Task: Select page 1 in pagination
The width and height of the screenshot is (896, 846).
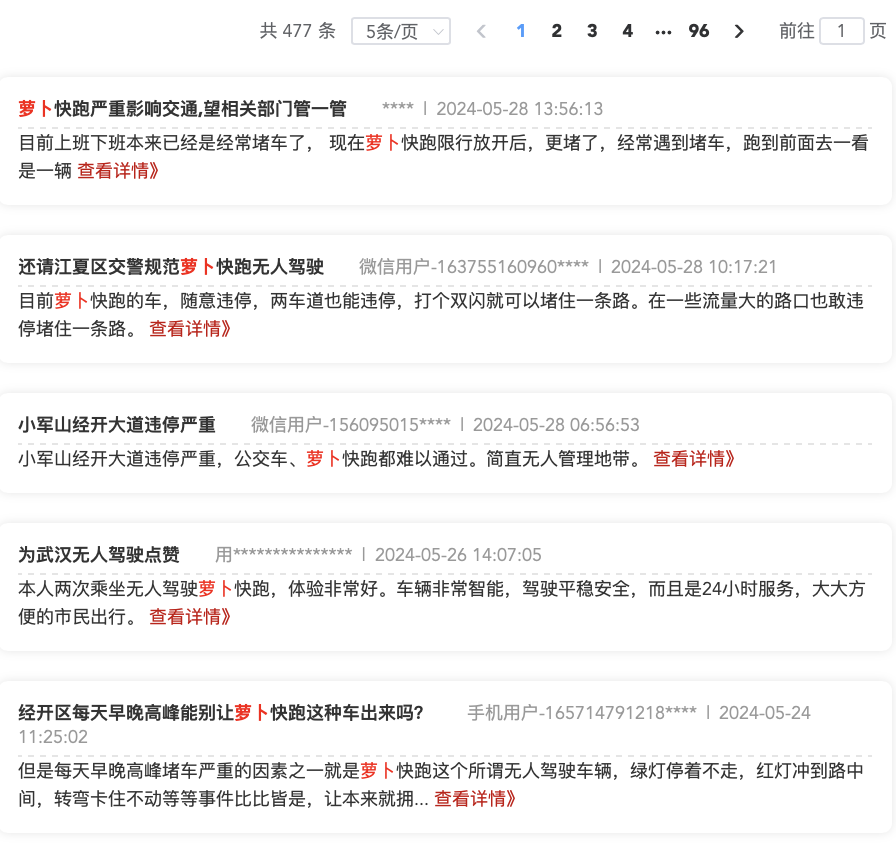Action: (x=521, y=31)
